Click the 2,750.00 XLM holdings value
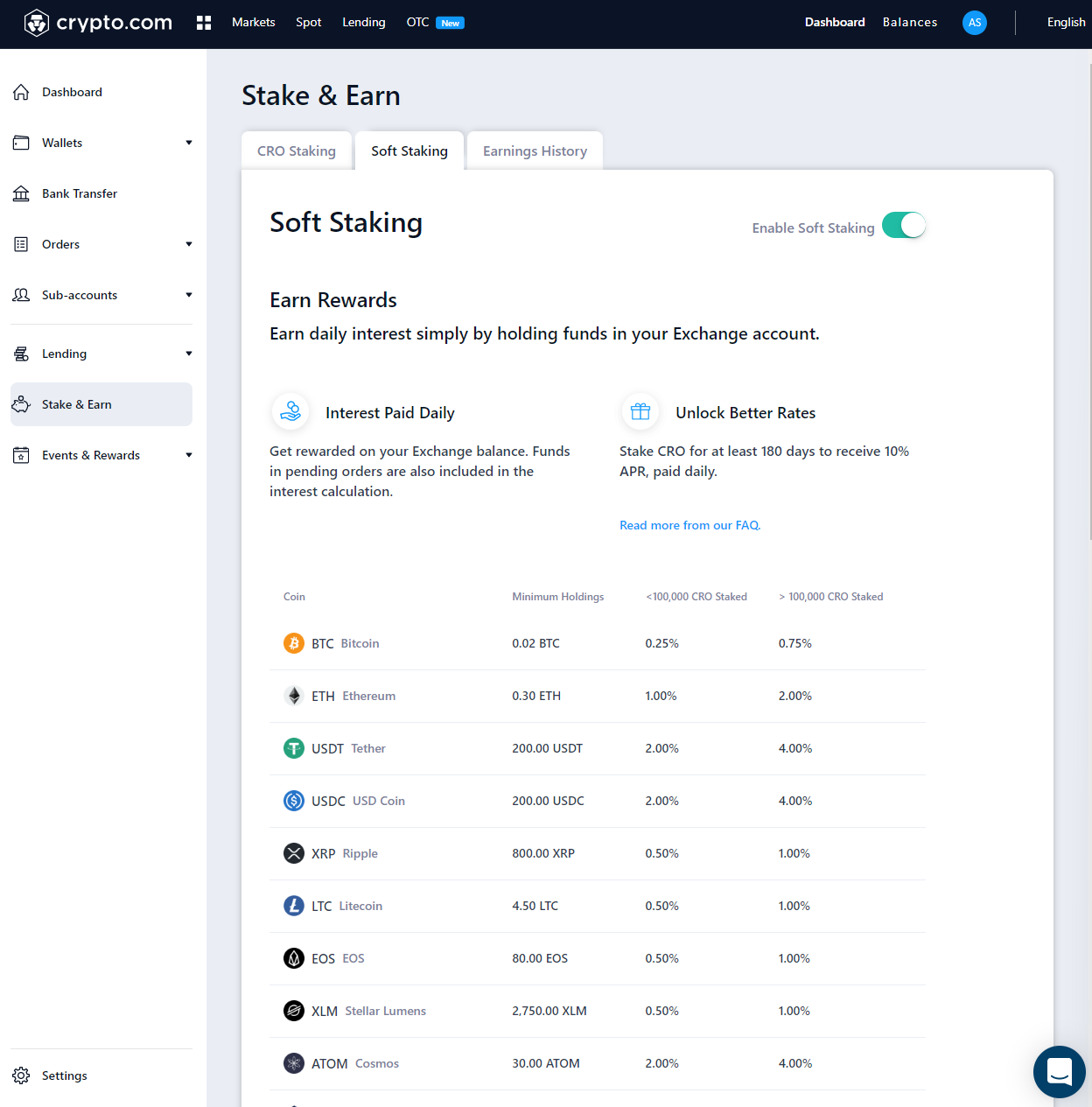Viewport: 1092px width, 1107px height. [x=549, y=1011]
